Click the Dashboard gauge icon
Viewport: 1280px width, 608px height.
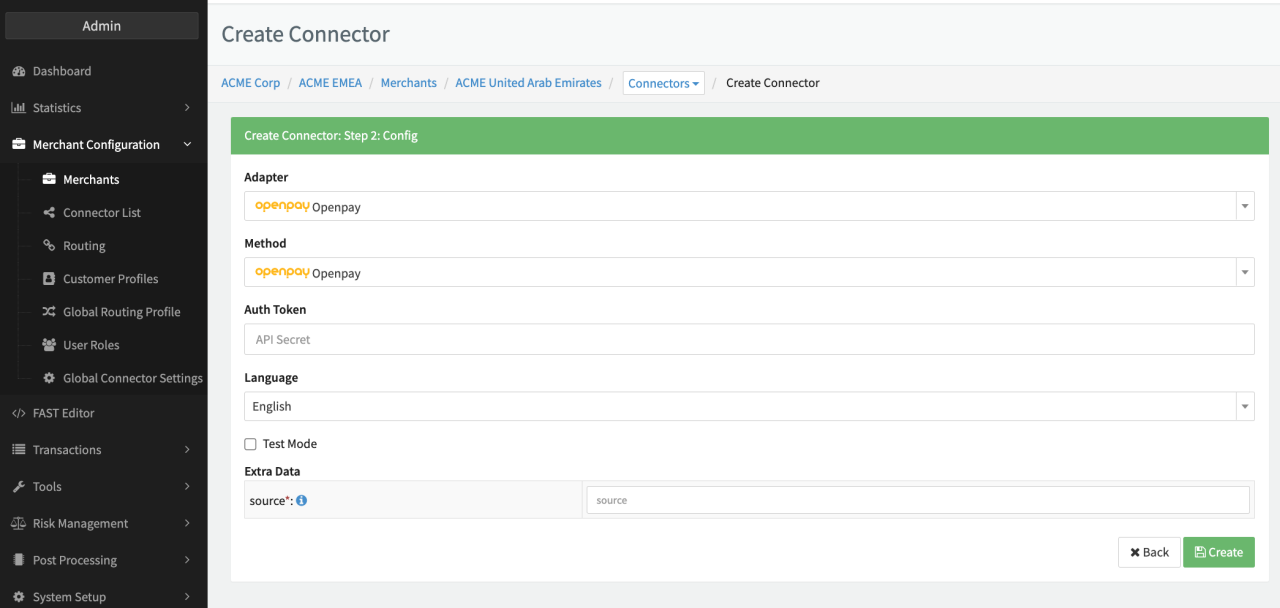click(18, 72)
